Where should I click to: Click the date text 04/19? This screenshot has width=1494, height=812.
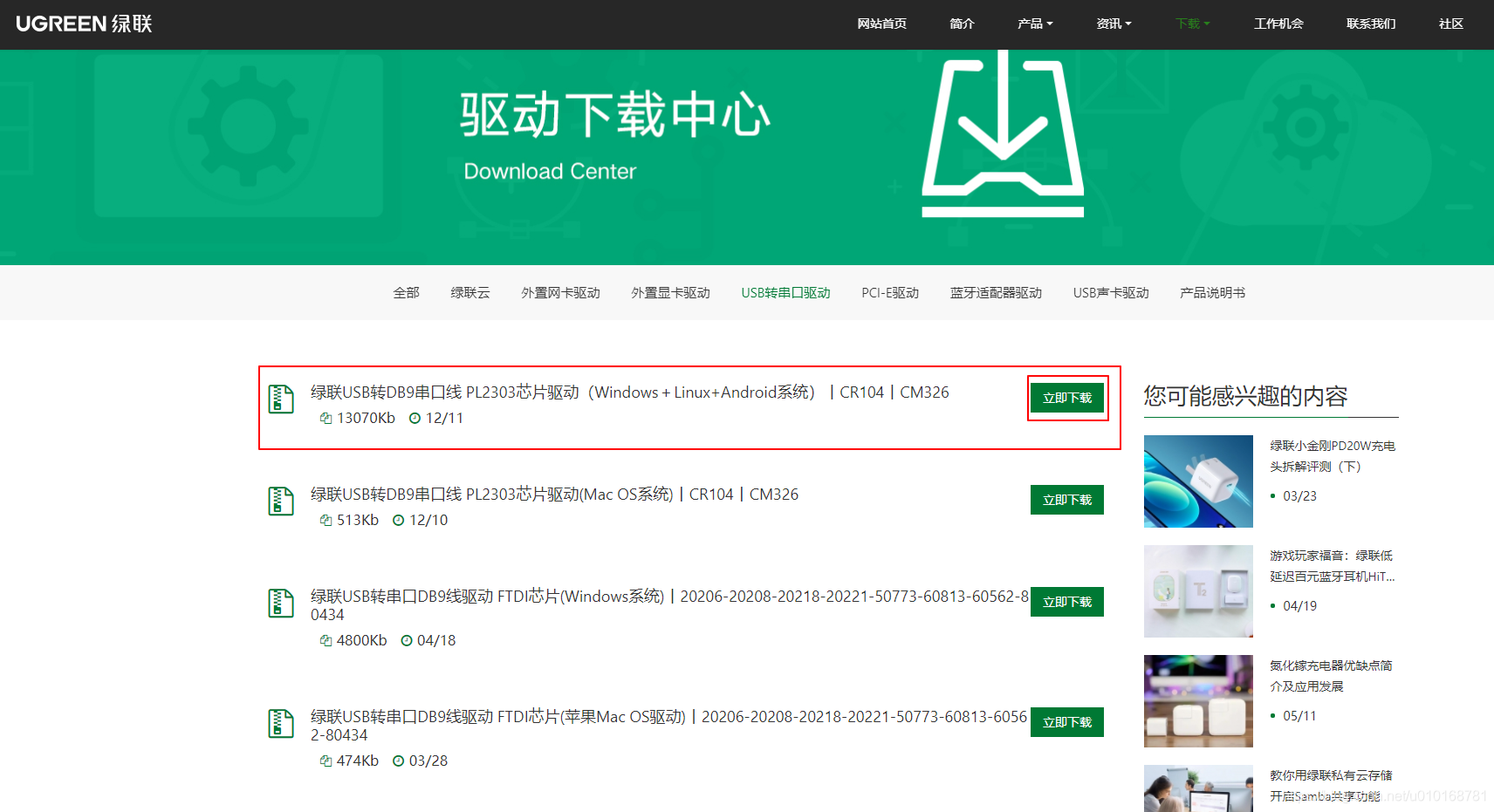pos(1299,606)
